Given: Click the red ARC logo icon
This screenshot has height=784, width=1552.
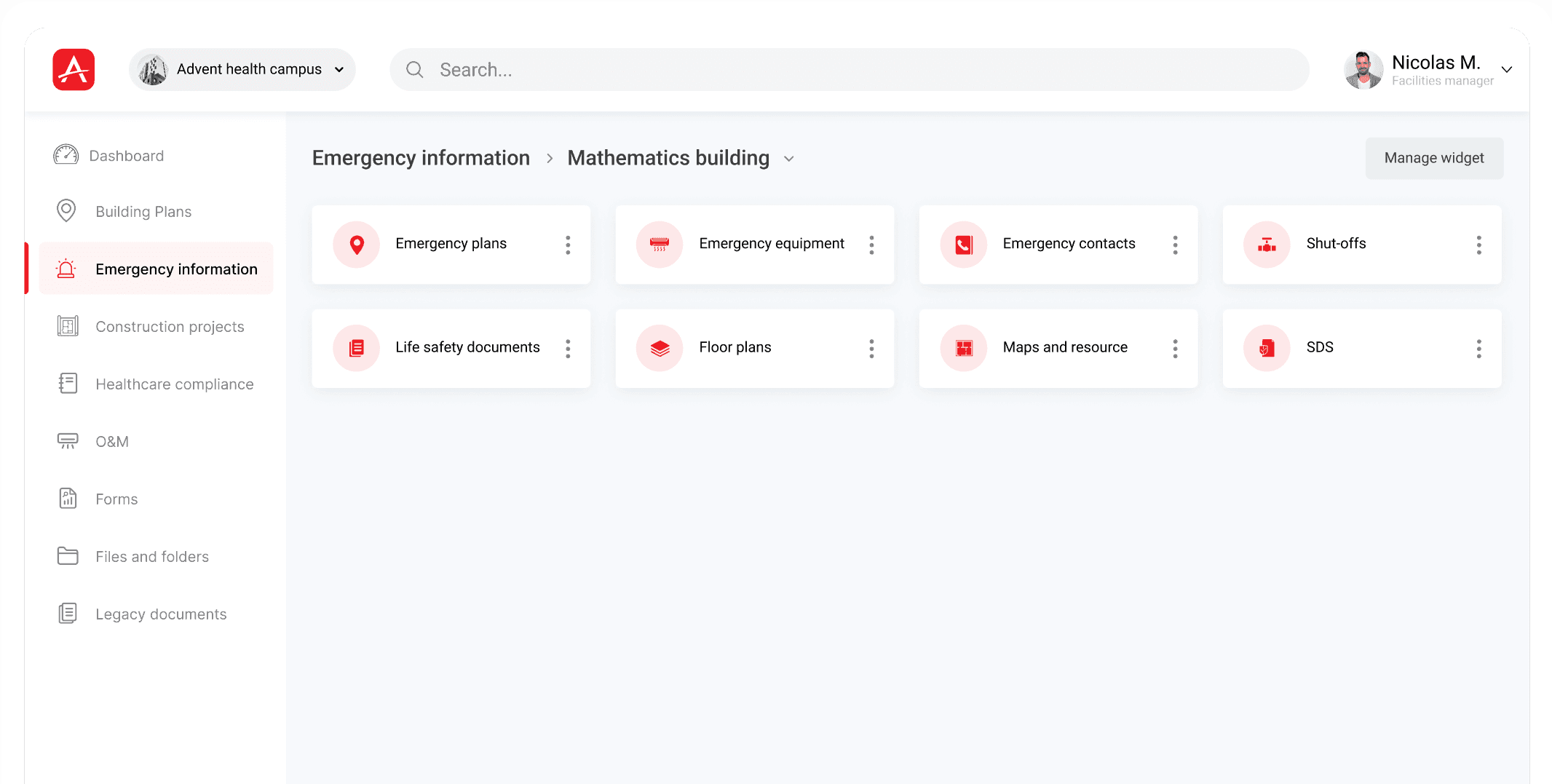Looking at the screenshot, I should coord(74,70).
